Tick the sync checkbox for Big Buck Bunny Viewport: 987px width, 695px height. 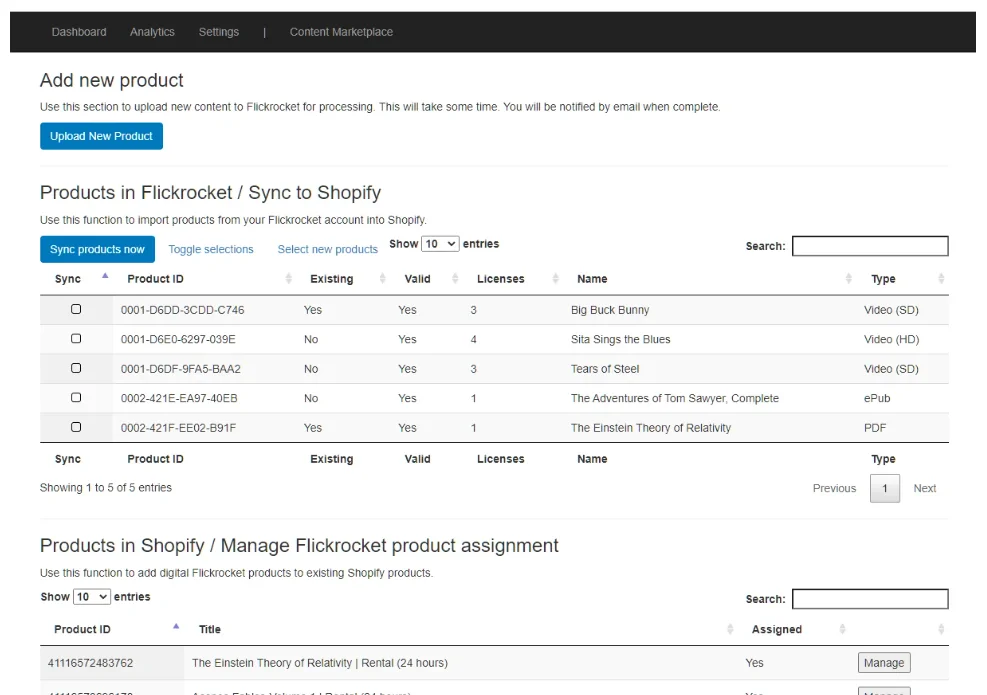(76, 309)
